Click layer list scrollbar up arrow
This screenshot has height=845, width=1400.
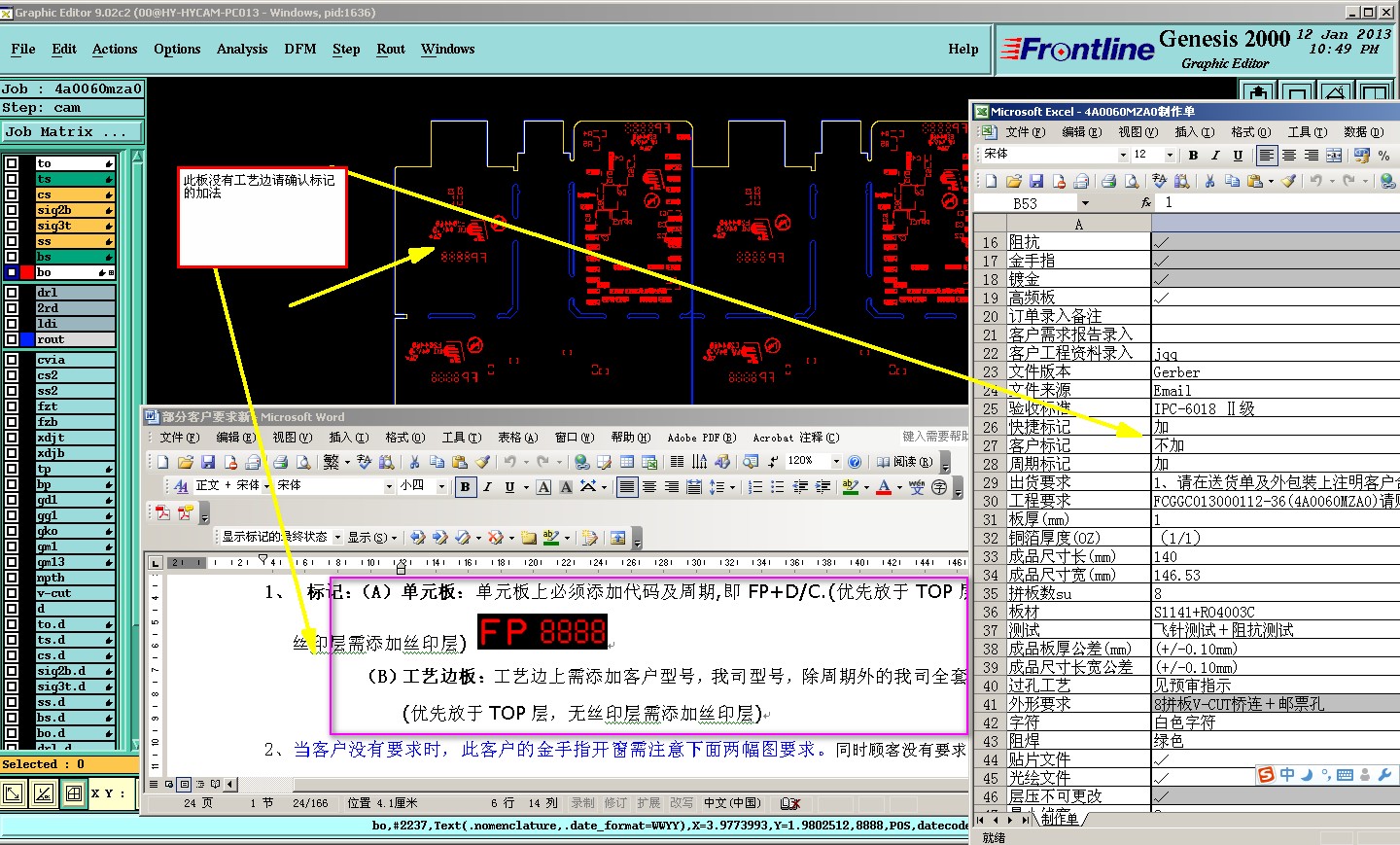pyautogui.click(x=137, y=157)
